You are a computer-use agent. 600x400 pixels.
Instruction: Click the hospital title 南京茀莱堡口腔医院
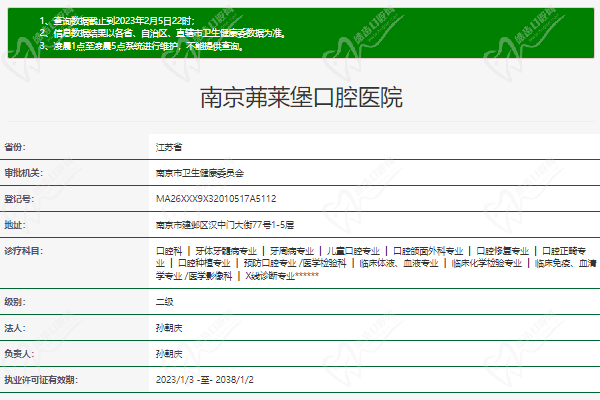pyautogui.click(x=301, y=98)
